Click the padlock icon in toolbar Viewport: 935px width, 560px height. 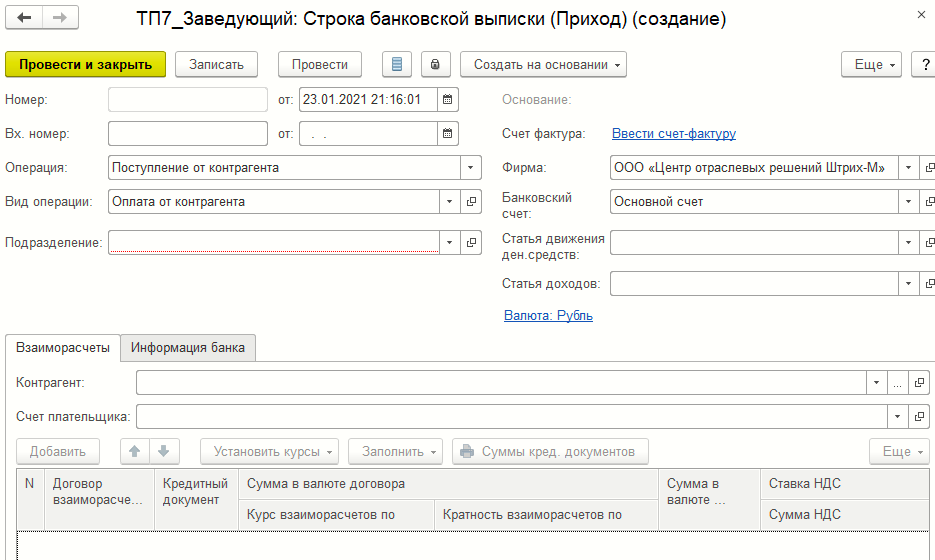coord(435,64)
